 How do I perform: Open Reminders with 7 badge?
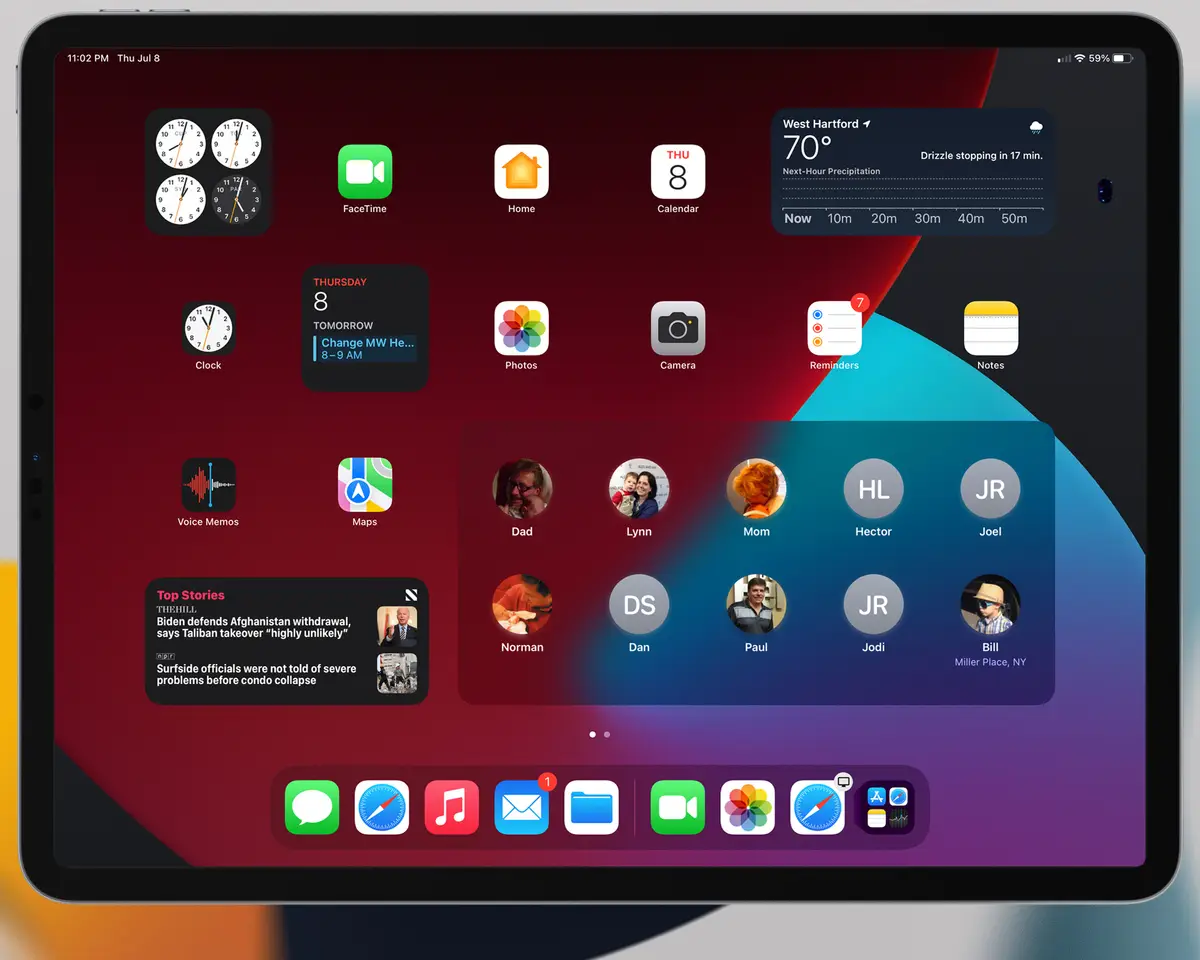pos(834,328)
